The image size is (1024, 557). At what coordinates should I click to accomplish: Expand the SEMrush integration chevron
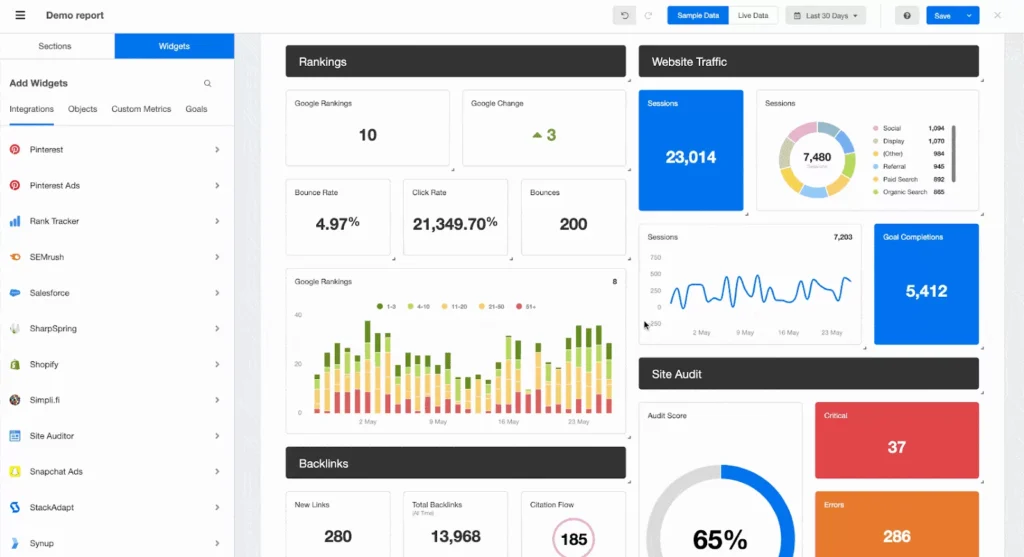pyautogui.click(x=217, y=257)
